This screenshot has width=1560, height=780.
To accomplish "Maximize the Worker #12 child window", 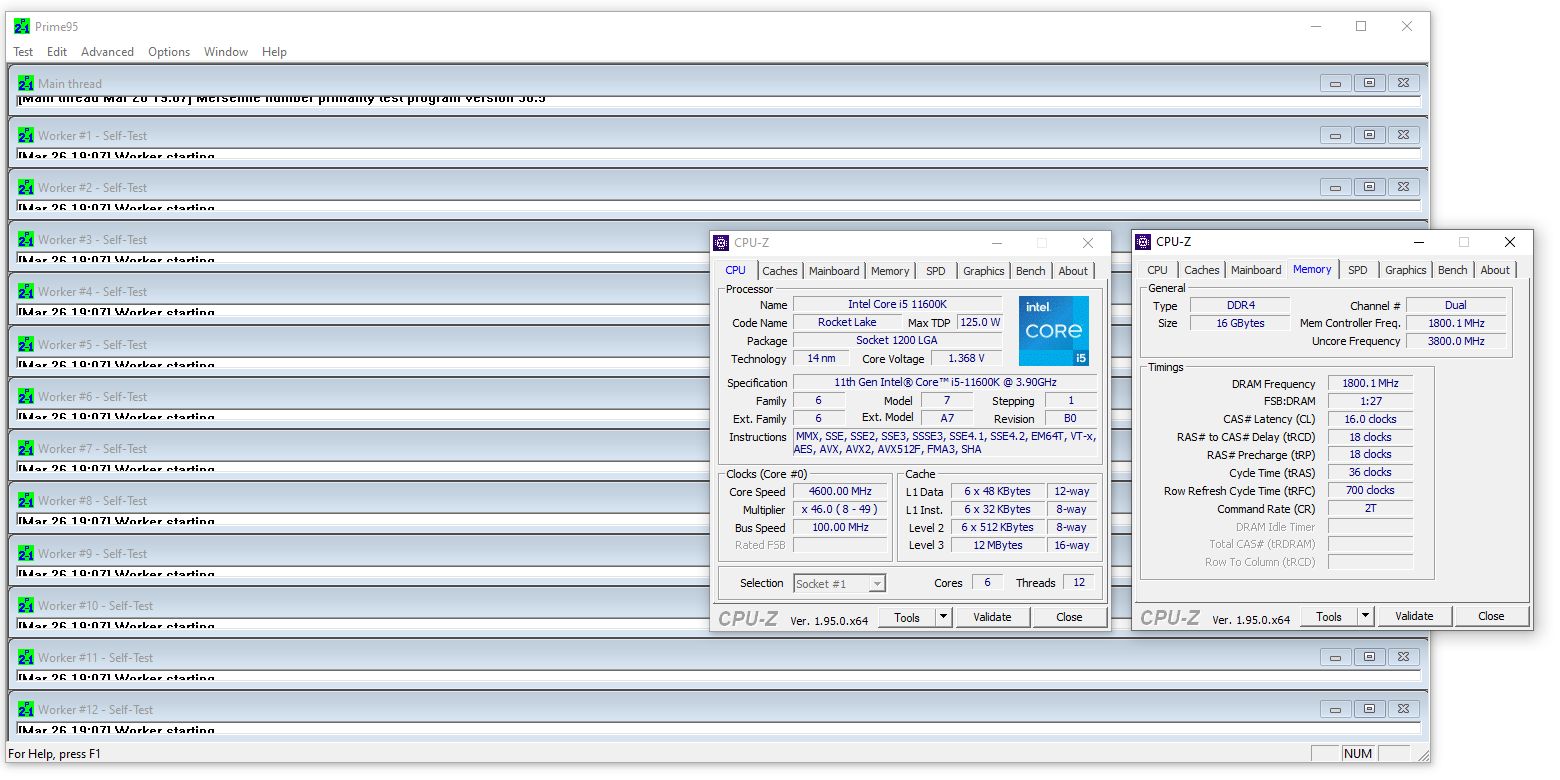I will [x=1369, y=710].
